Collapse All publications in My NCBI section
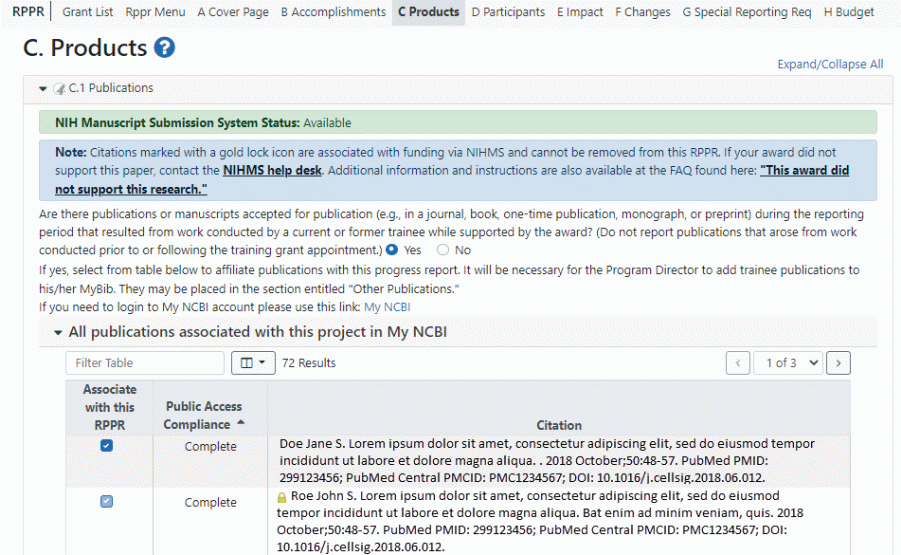This screenshot has height=555, width=901. tap(58, 332)
